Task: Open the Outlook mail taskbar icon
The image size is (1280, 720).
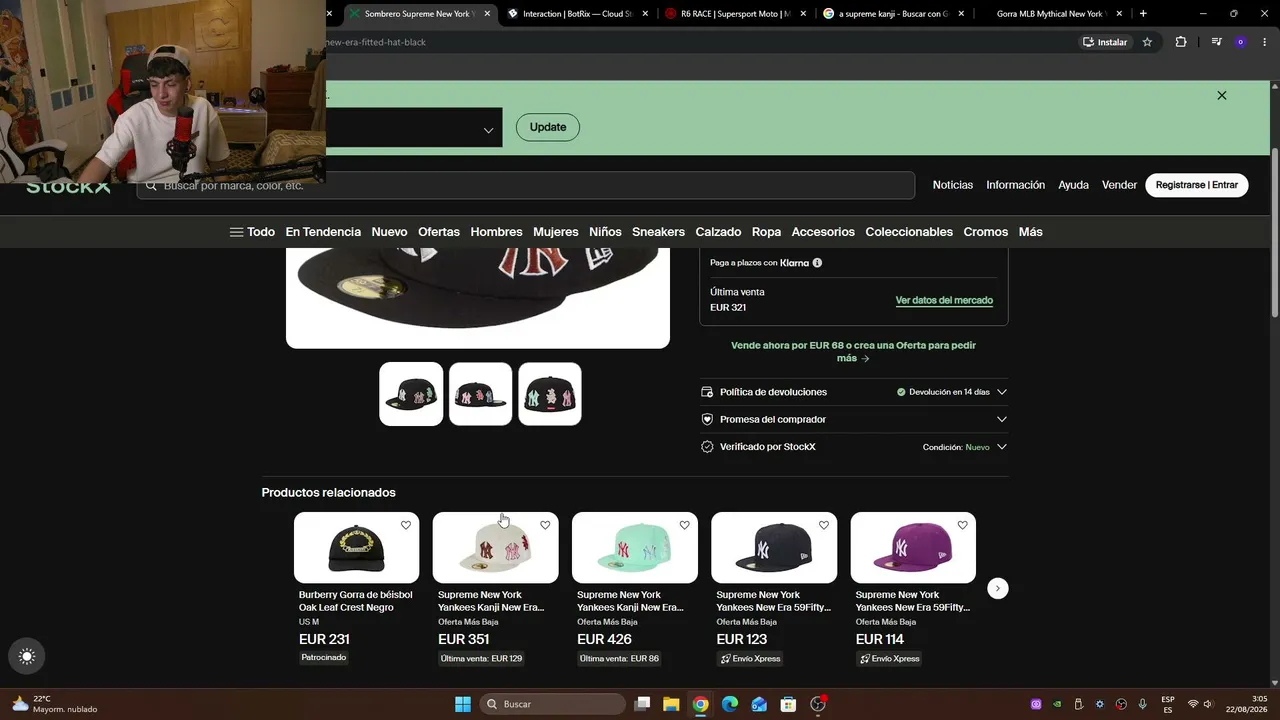Action: 759,704
